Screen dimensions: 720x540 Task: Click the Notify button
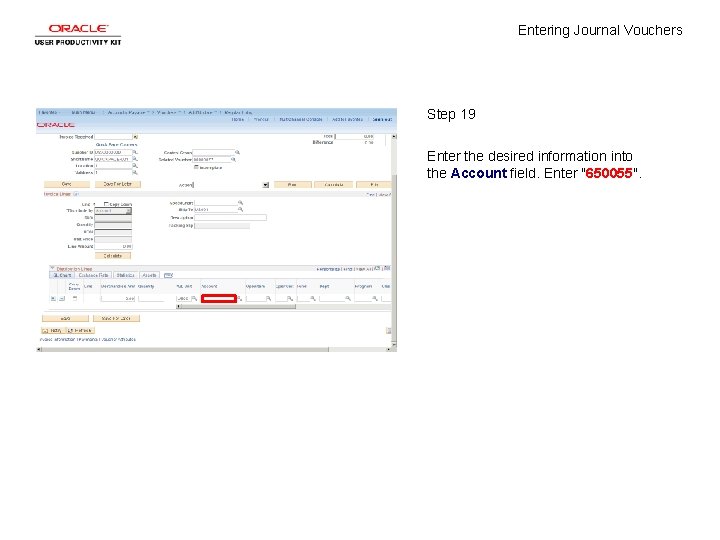(x=53, y=331)
